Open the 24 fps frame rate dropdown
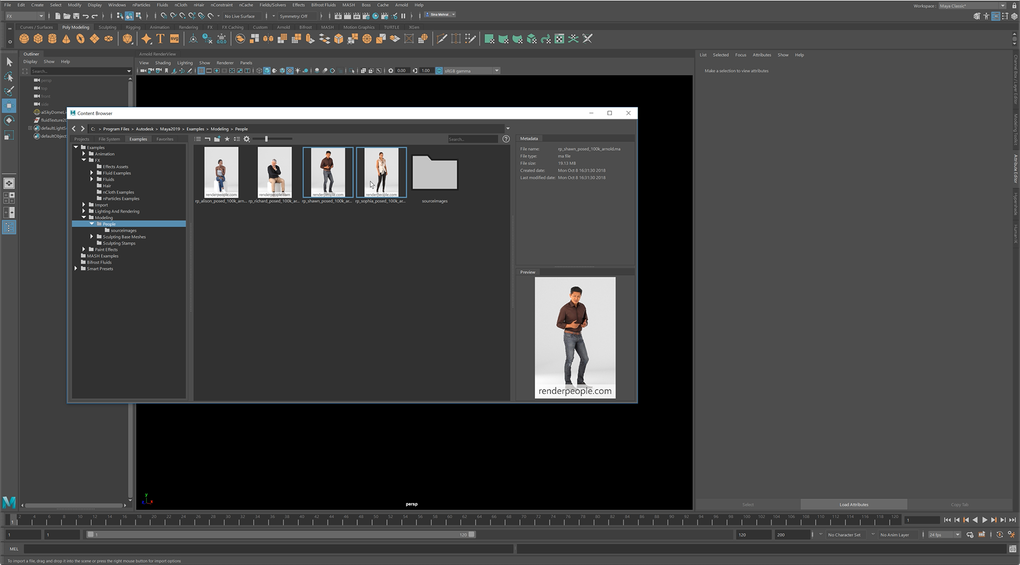 tap(944, 535)
